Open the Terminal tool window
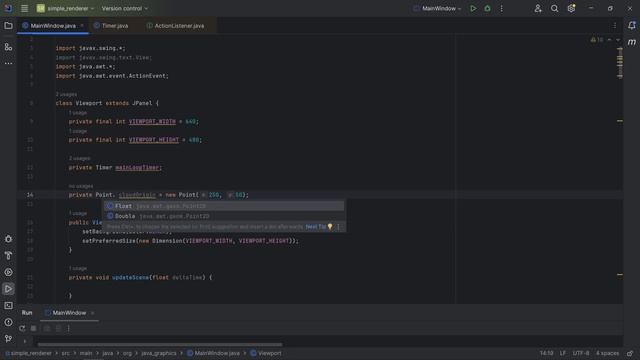Screen dimensions: 640x360 8,305
